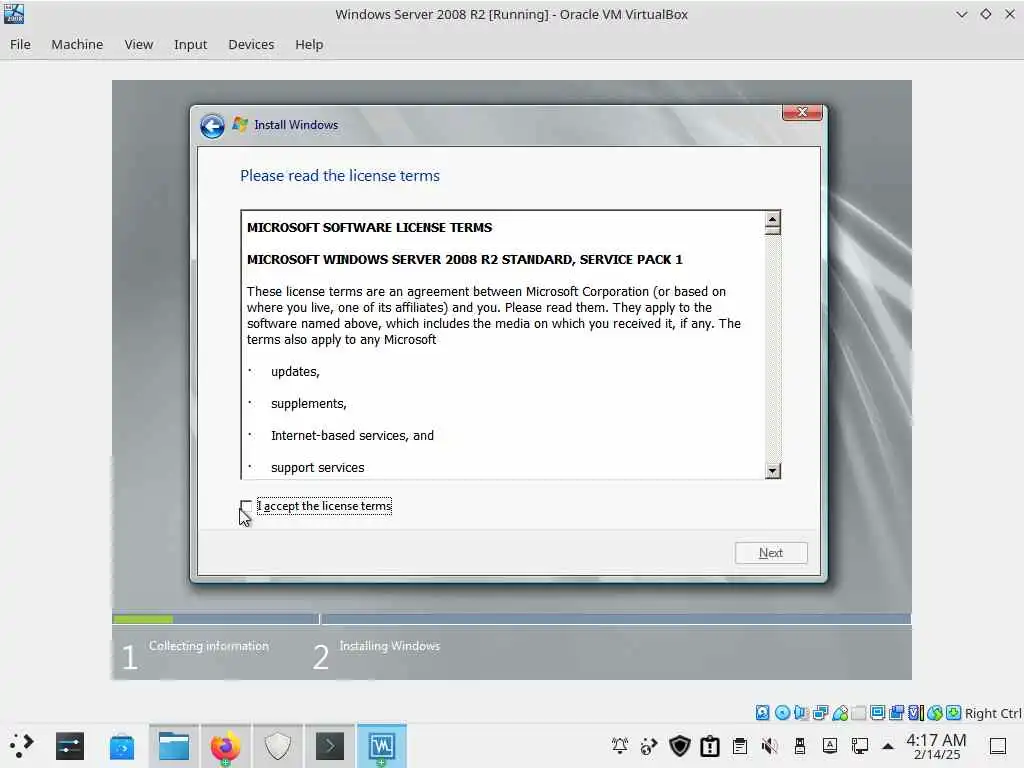Select the VirtualBox VM taskbar entry

coord(381,746)
